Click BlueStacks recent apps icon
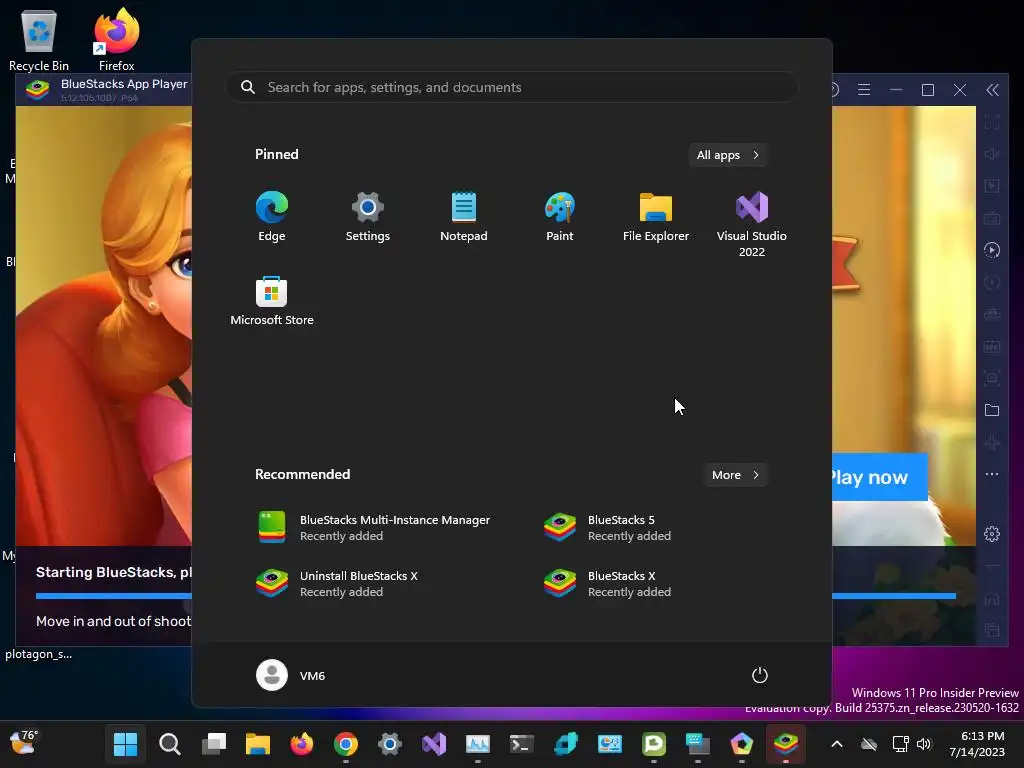This screenshot has height=768, width=1024. (x=992, y=630)
